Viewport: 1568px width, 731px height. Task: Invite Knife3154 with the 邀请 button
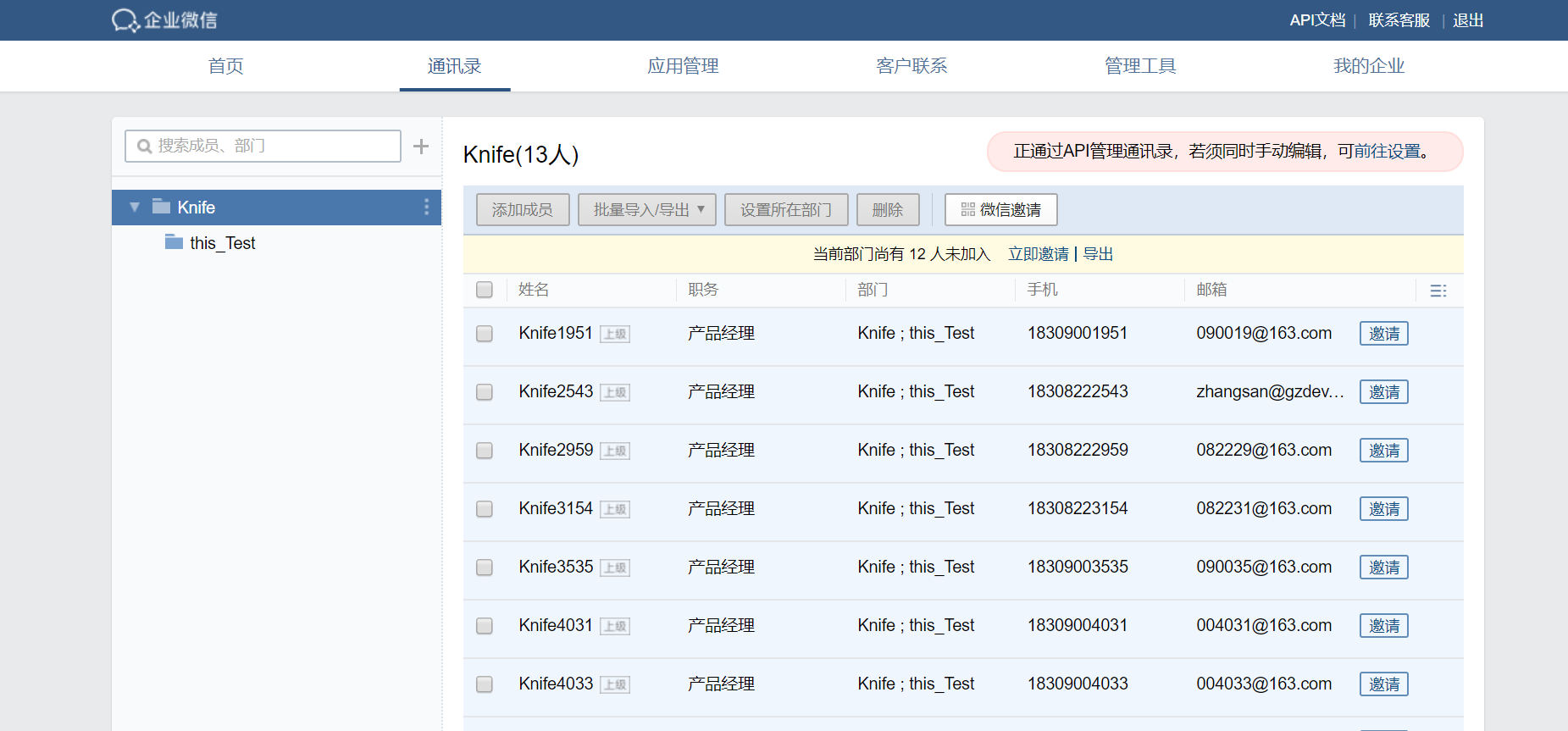click(1384, 509)
